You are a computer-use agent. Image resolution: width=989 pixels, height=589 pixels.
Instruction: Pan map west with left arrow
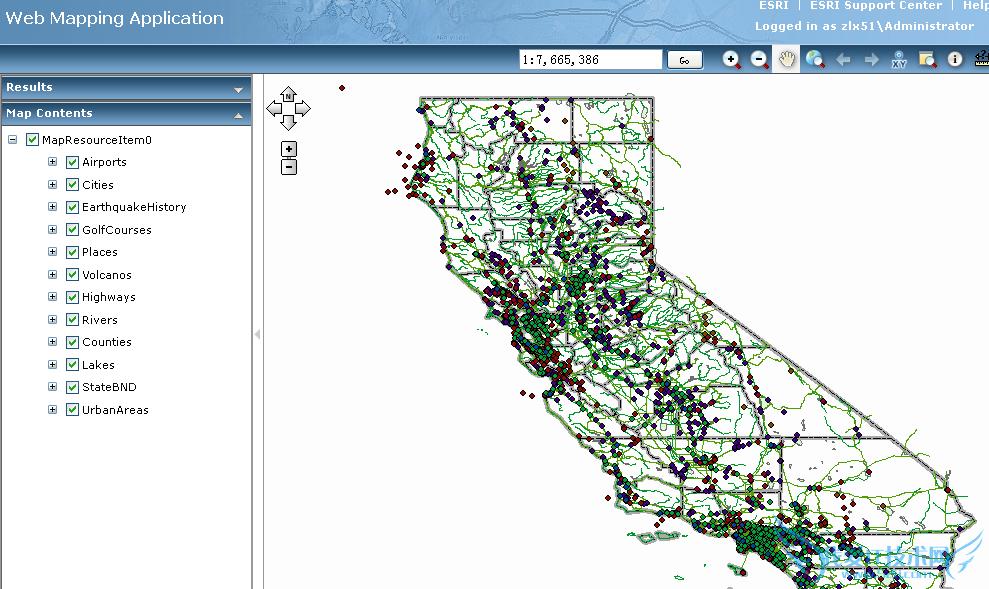(274, 108)
